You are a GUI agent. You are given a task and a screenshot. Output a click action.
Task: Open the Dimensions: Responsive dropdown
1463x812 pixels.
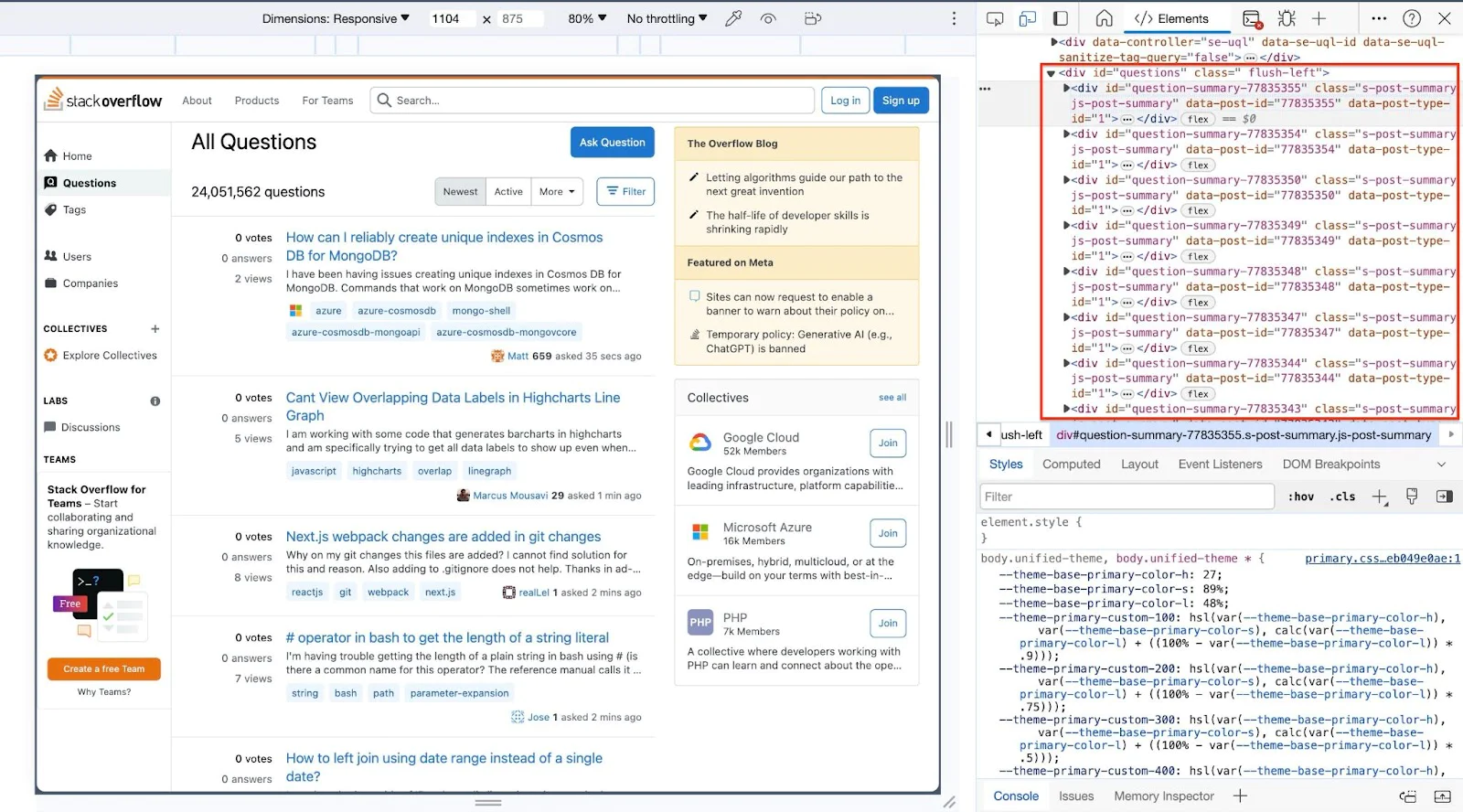tap(336, 18)
